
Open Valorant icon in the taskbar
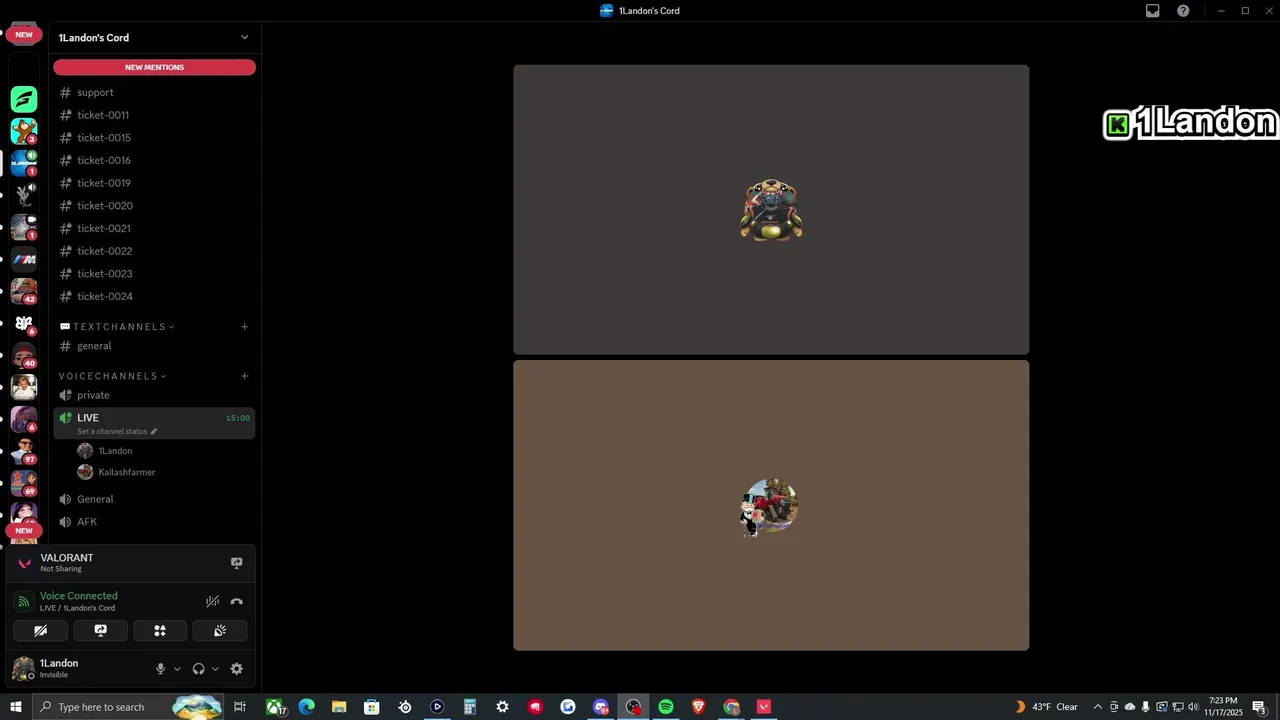pos(764,707)
